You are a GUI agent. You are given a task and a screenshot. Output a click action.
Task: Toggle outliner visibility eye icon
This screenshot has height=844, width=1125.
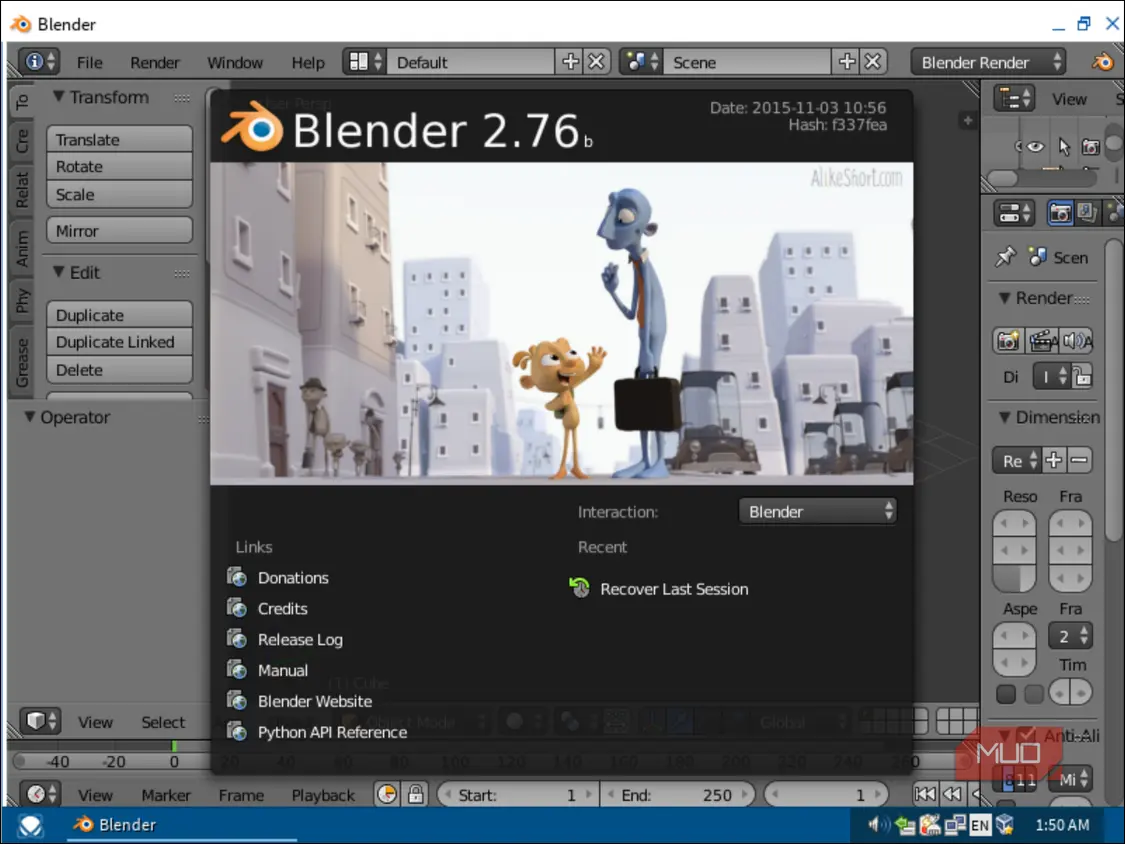1035,147
